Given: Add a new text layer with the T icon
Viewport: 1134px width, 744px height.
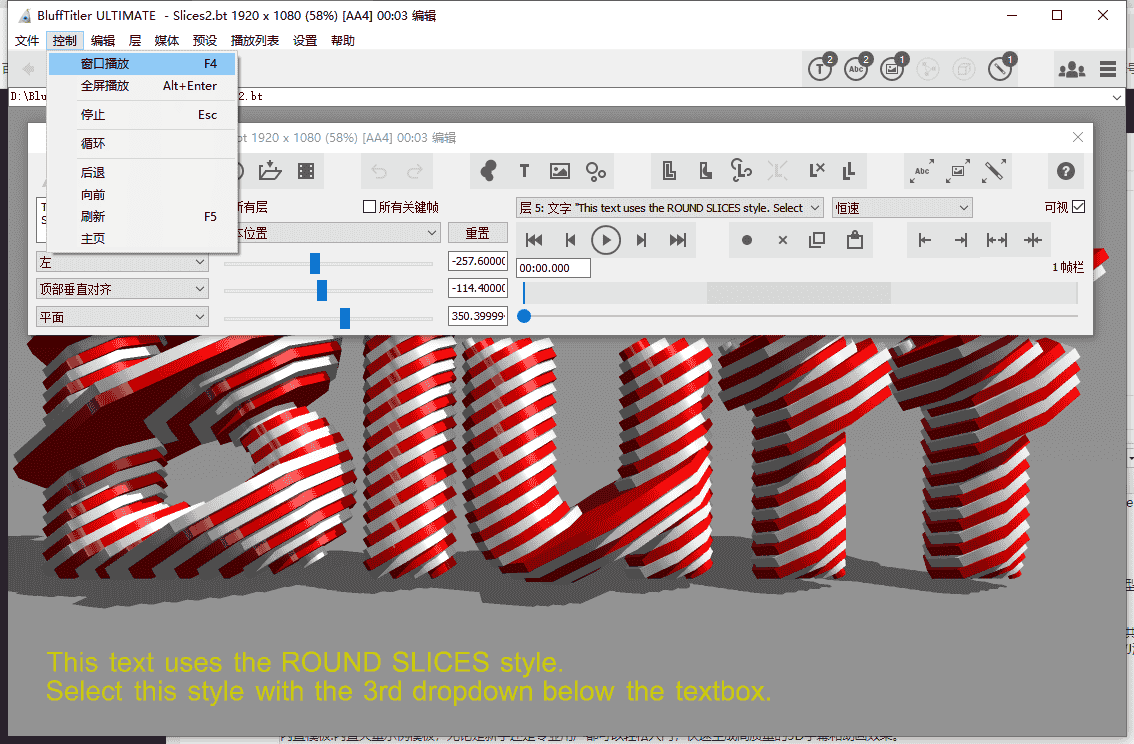Looking at the screenshot, I should point(524,171).
